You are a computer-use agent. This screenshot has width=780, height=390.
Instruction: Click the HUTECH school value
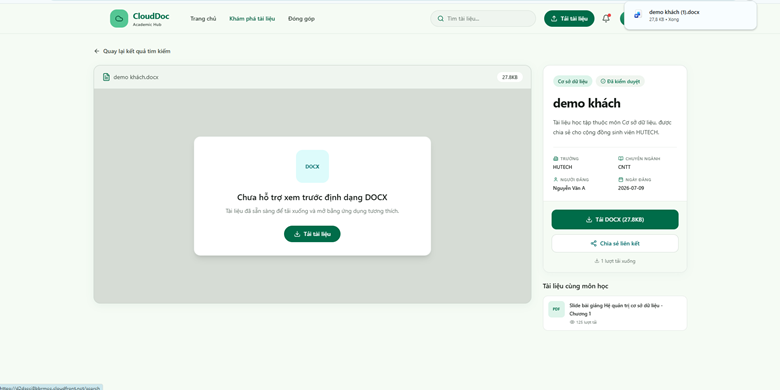click(562, 167)
